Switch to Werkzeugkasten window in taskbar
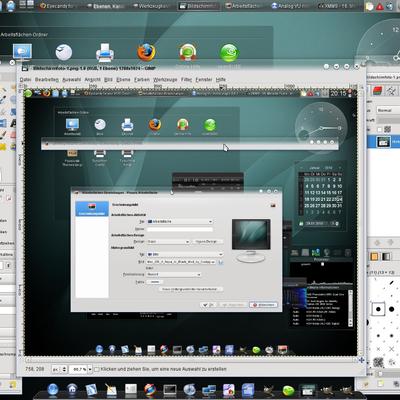The height and width of the screenshot is (400, 400). pos(151,6)
